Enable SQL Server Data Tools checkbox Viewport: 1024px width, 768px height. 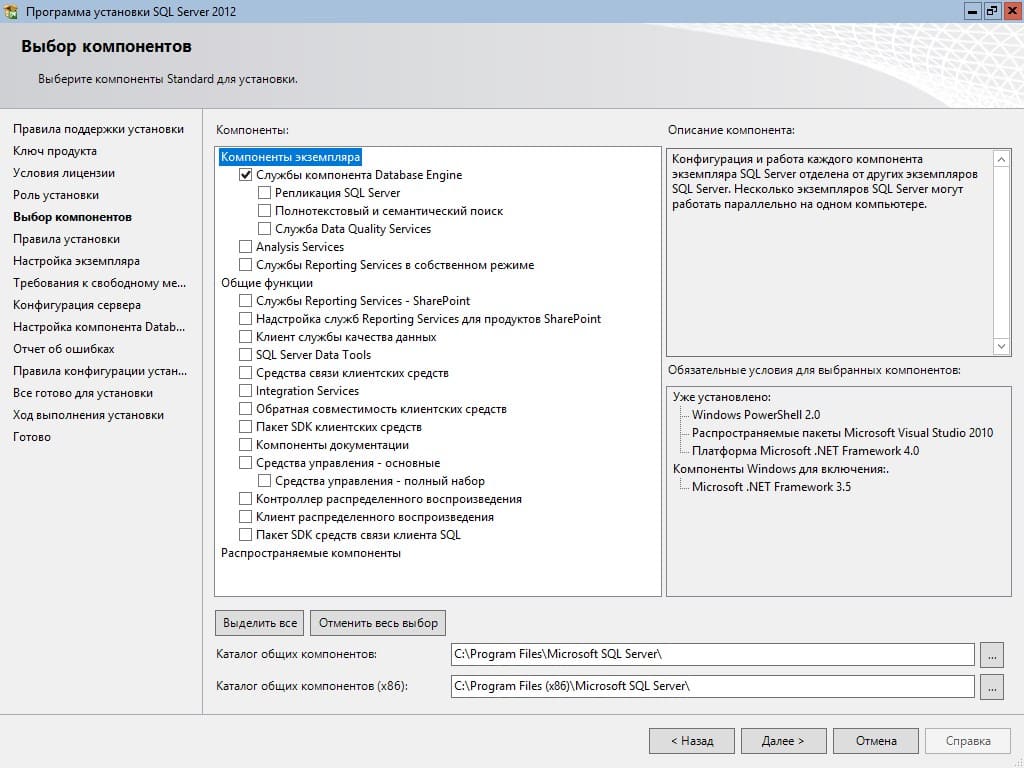246,355
